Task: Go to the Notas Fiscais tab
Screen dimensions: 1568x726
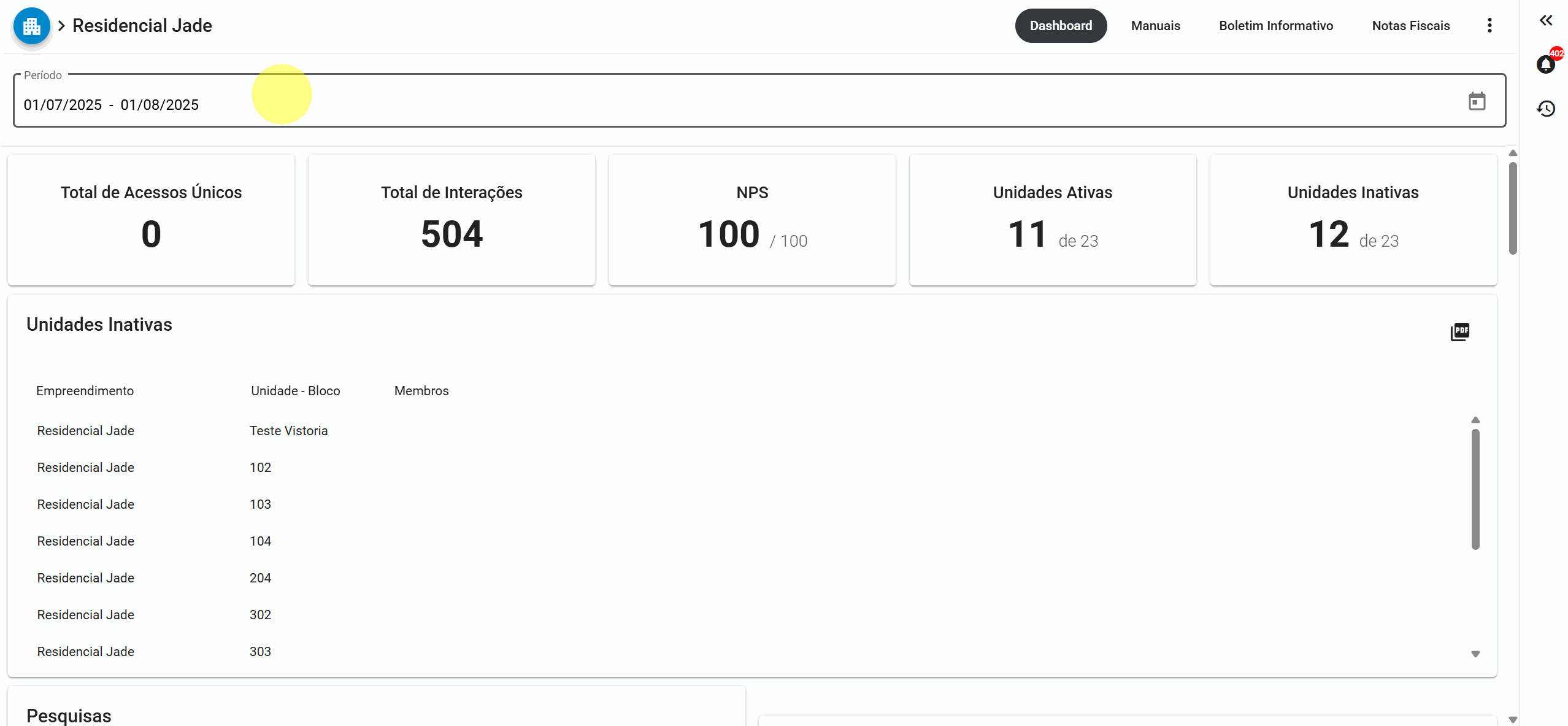Action: coord(1410,26)
